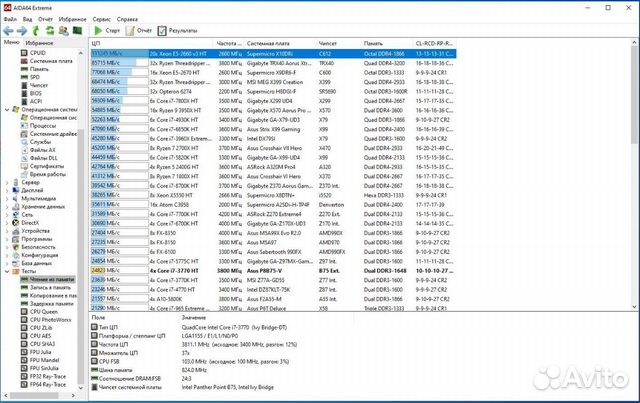
Task: Click the 77068 МБ/с result bar
Action: pyautogui.click(x=119, y=72)
